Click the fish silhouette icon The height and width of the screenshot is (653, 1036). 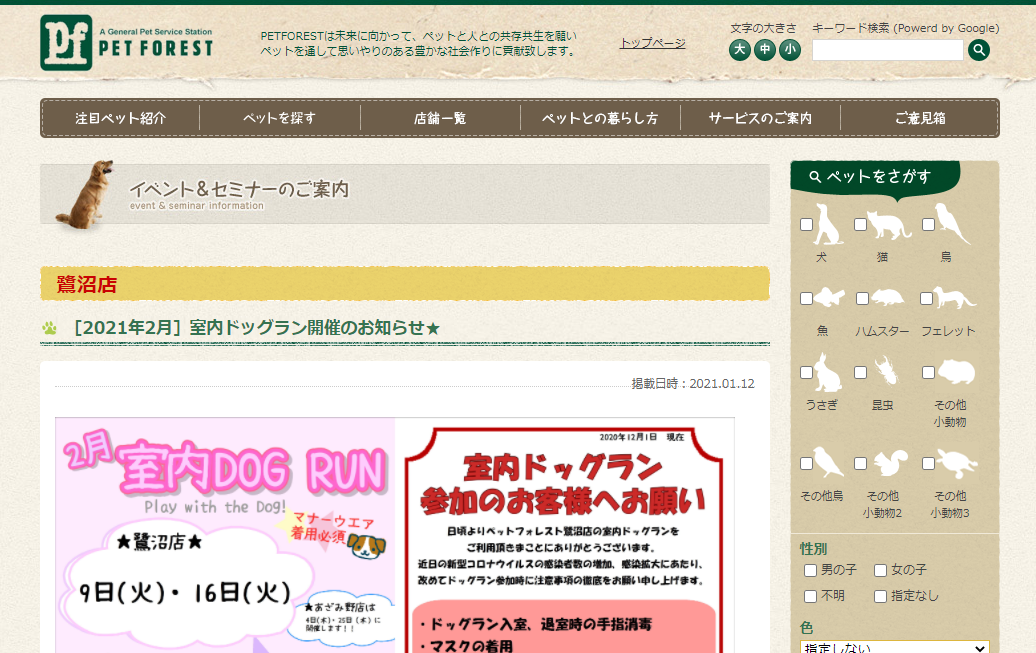point(829,297)
